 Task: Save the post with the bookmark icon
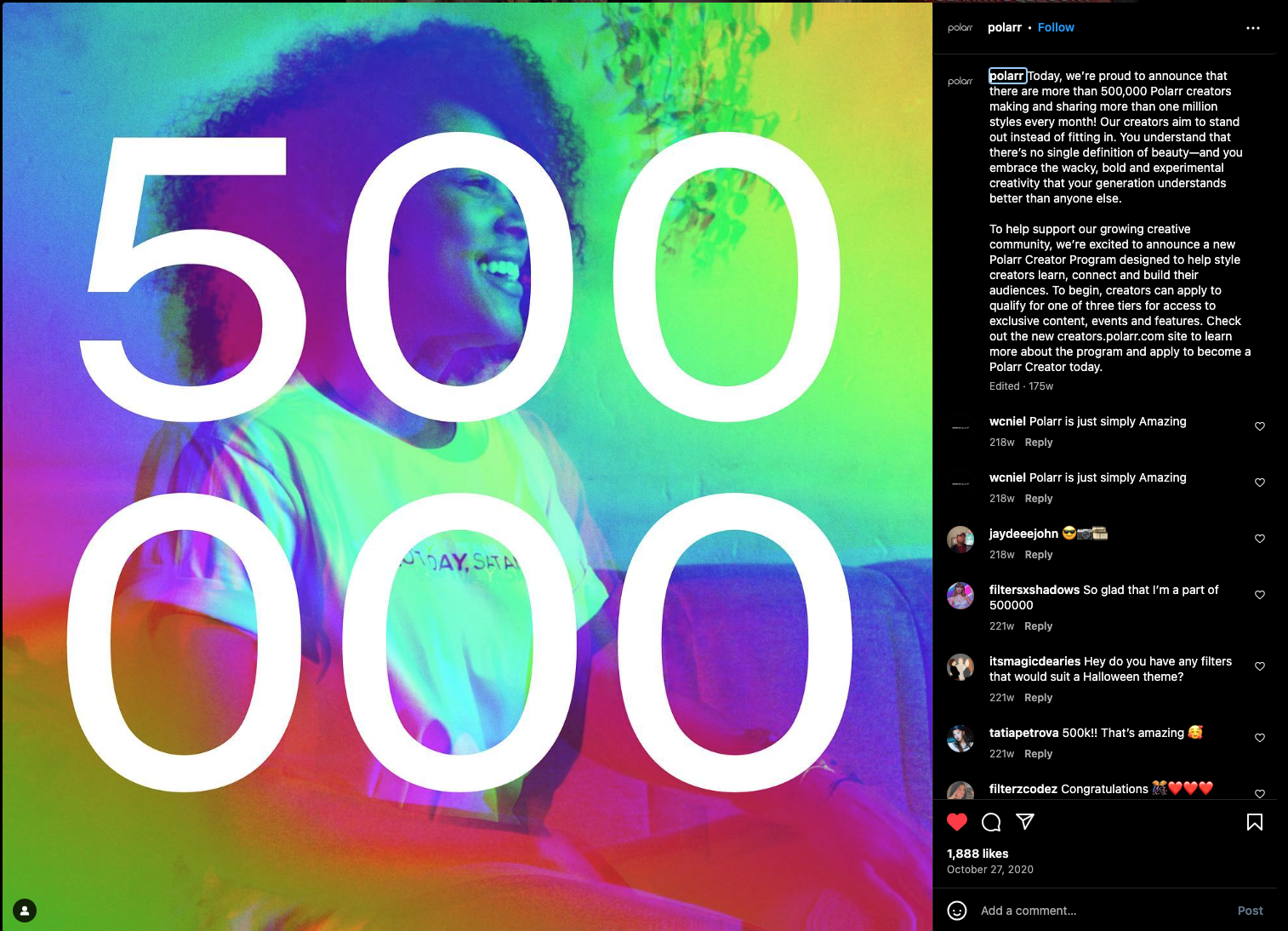[1255, 822]
